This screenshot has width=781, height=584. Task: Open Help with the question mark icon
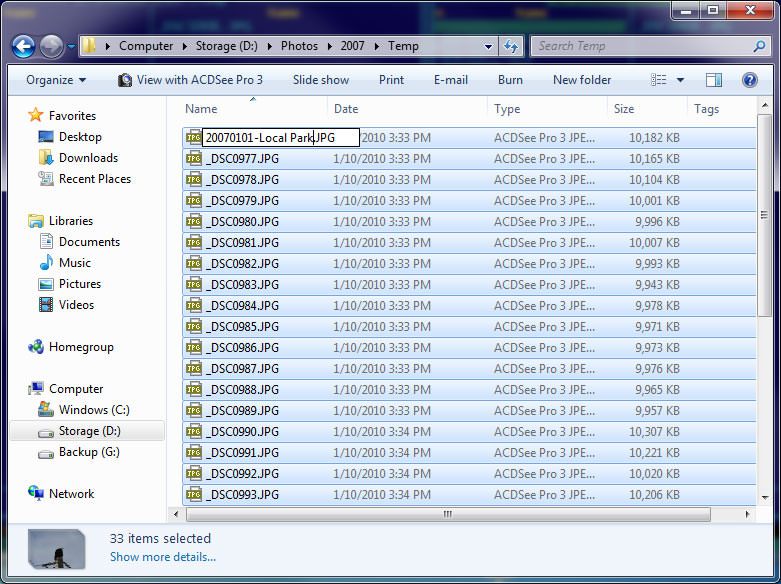click(x=750, y=80)
